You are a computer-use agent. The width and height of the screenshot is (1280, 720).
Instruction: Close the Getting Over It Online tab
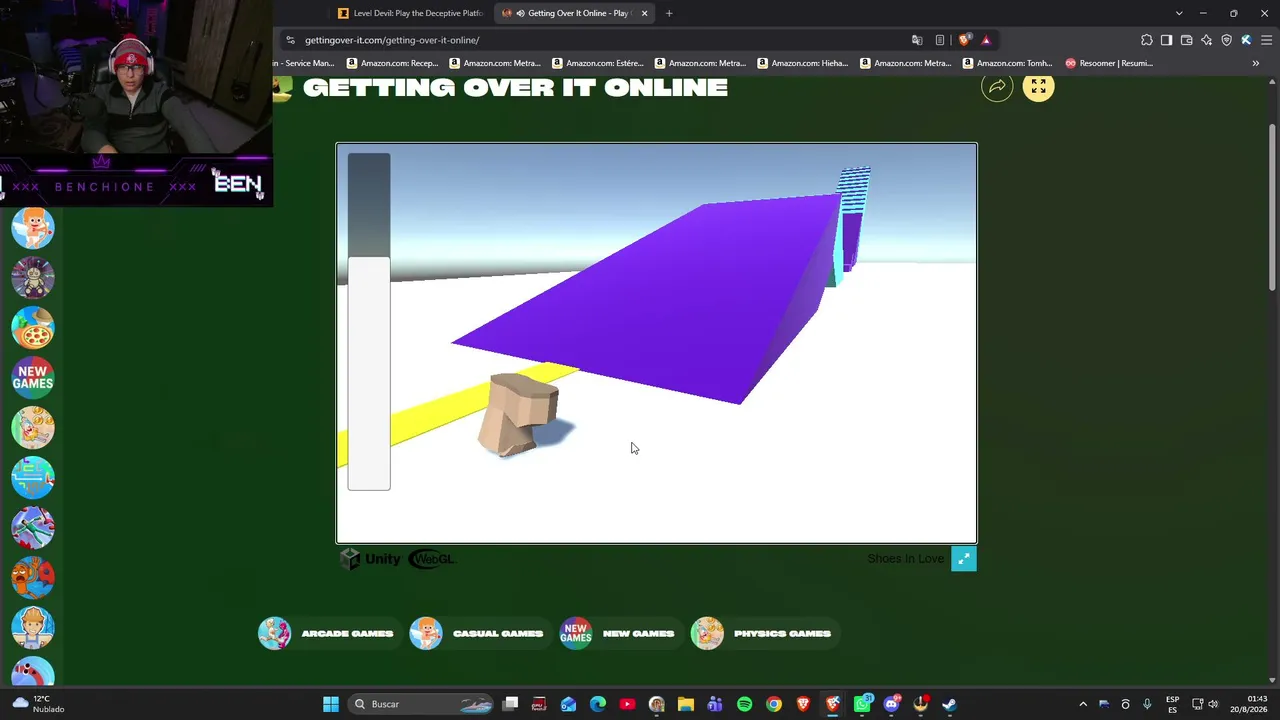[x=644, y=13]
